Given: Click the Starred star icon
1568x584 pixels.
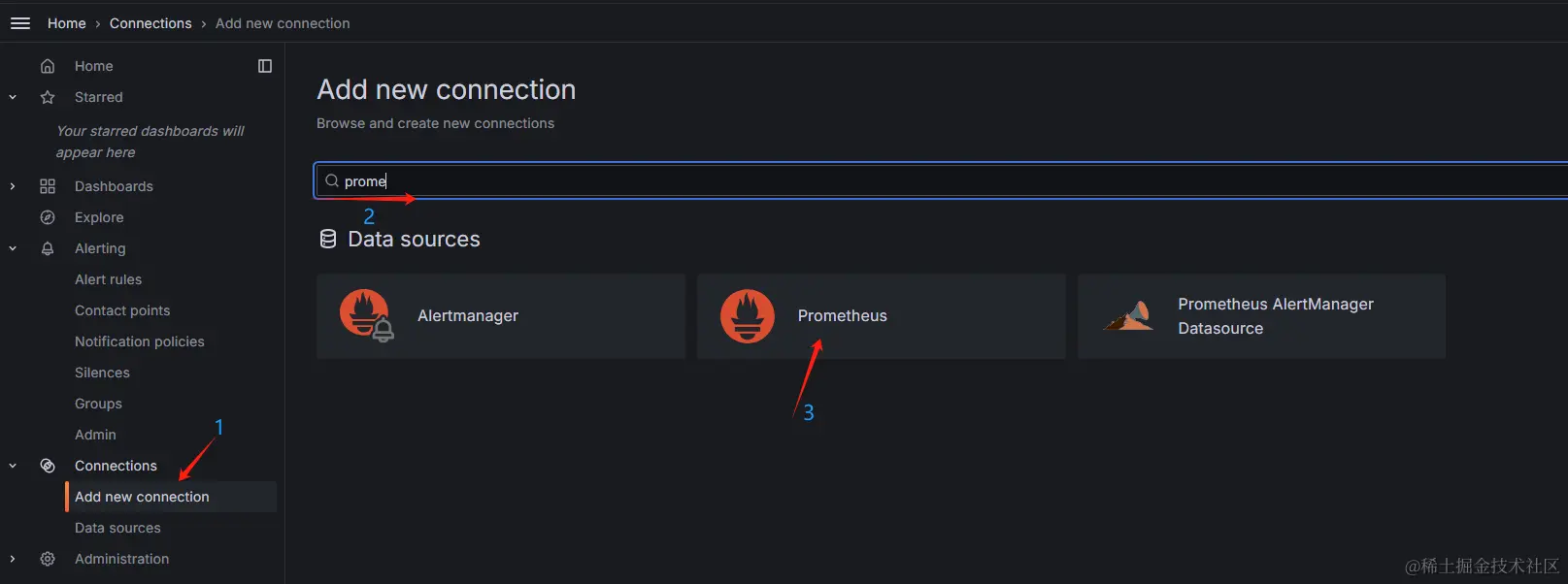Looking at the screenshot, I should tap(48, 97).
